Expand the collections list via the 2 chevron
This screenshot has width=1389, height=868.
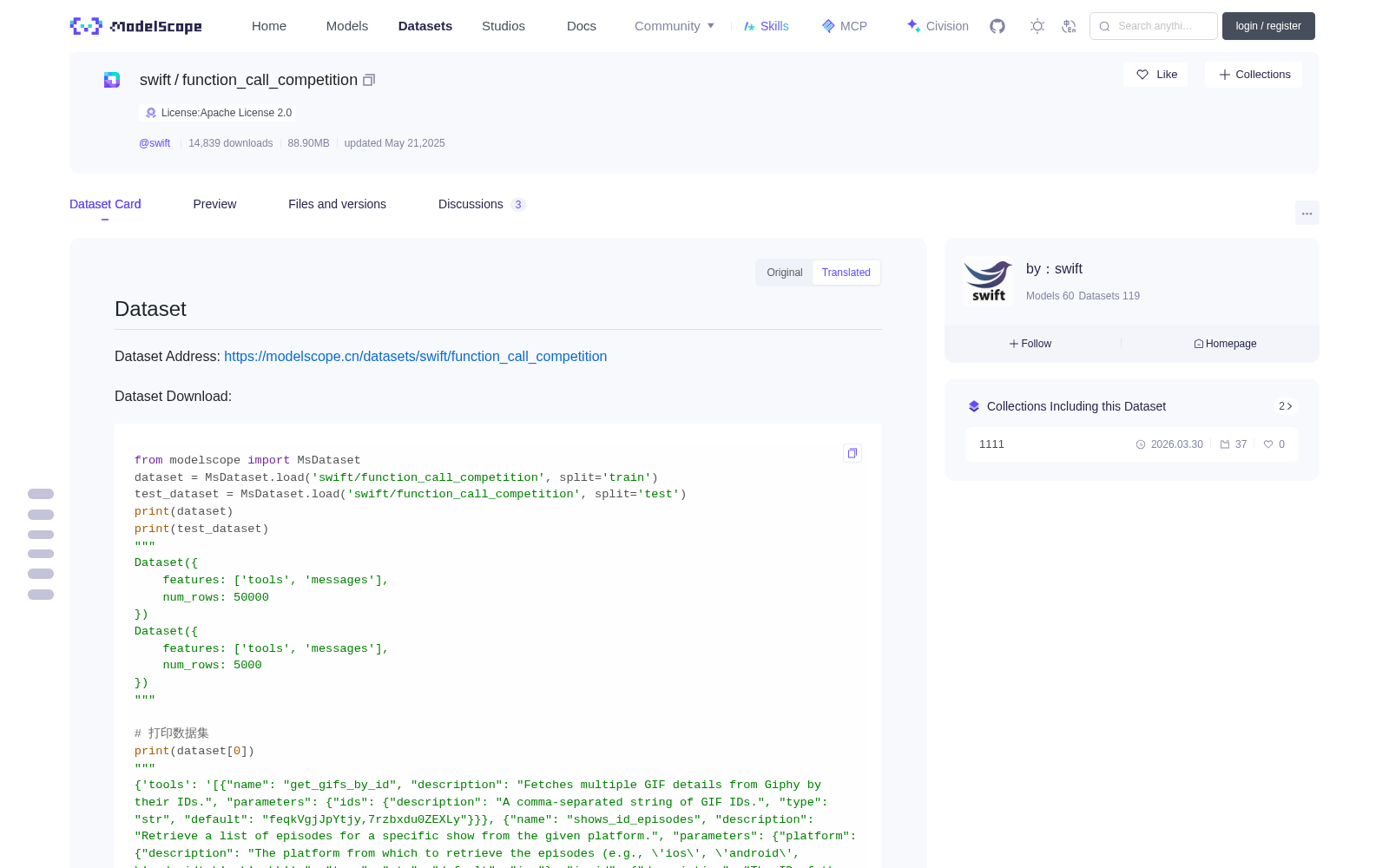pos(1286,406)
